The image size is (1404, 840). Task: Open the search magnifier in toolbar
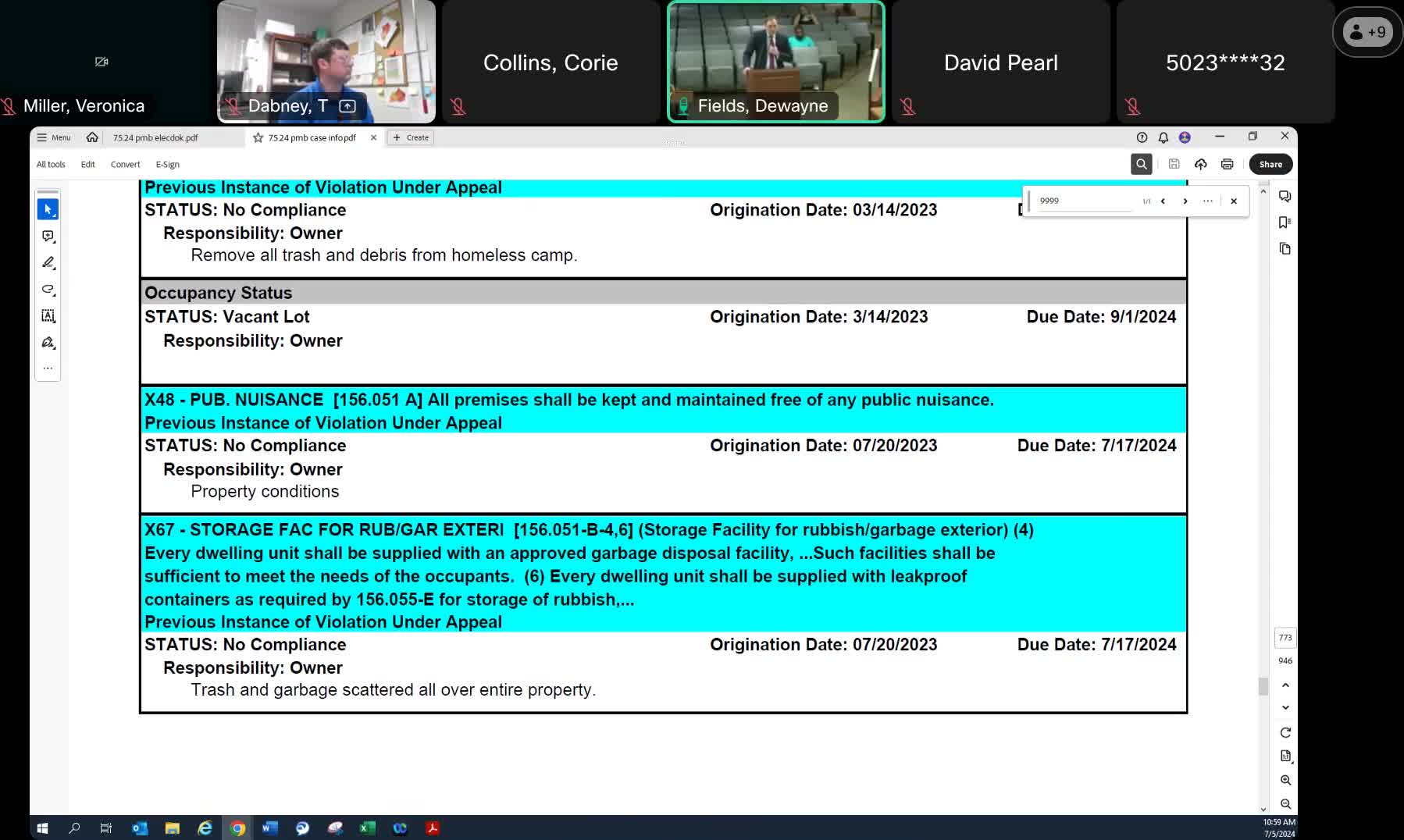(x=1141, y=164)
